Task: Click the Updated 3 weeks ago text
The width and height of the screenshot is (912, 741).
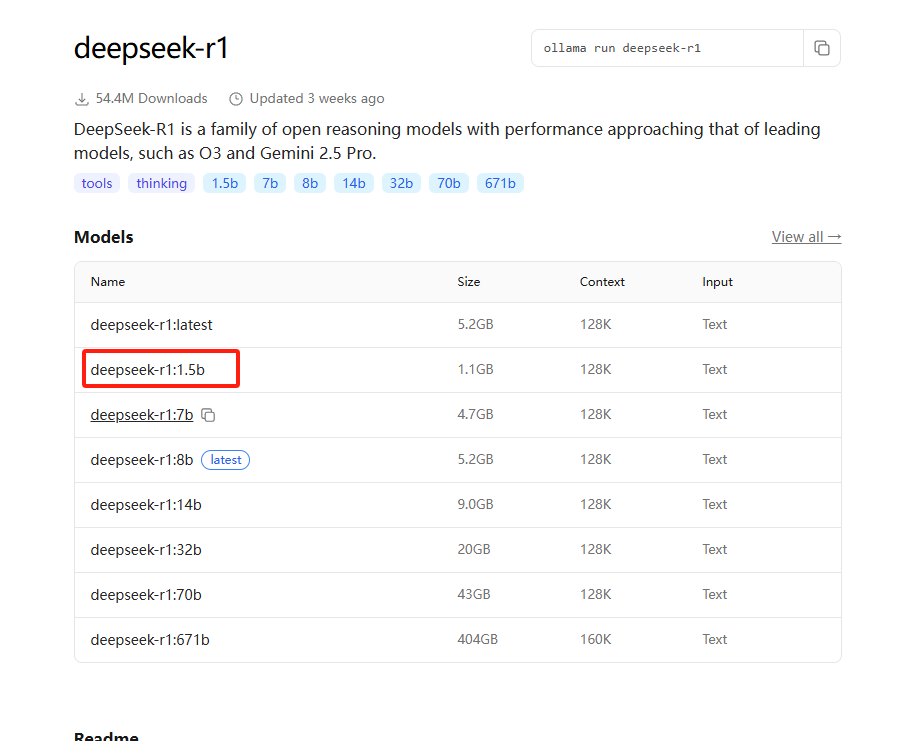Action: point(317,99)
